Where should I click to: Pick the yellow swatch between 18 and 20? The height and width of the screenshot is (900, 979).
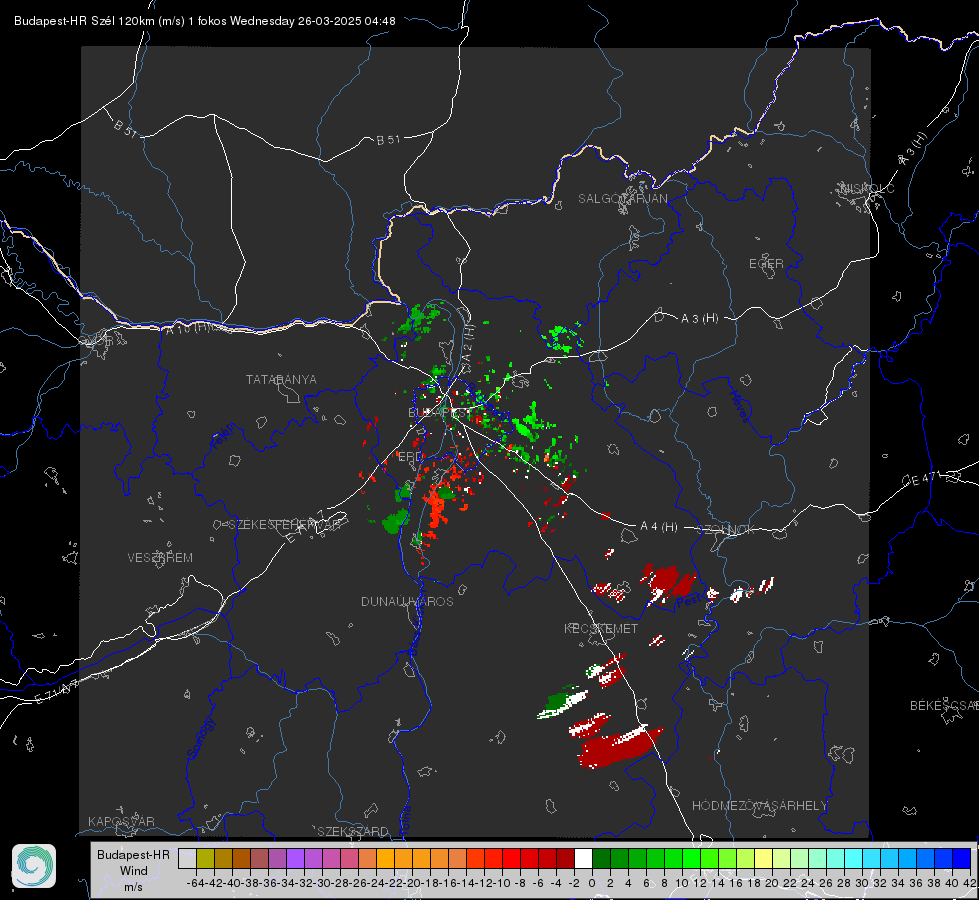(x=763, y=858)
